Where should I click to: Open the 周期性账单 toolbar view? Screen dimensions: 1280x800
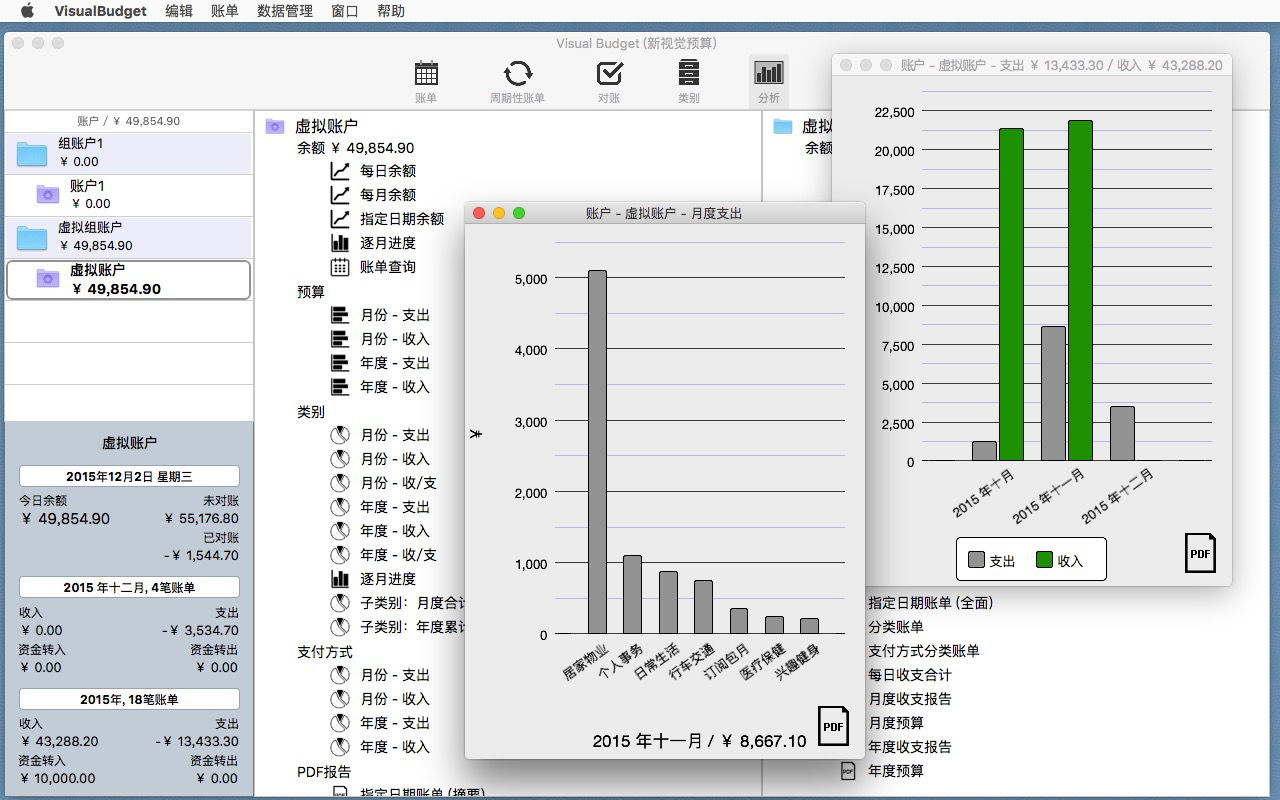[x=517, y=82]
